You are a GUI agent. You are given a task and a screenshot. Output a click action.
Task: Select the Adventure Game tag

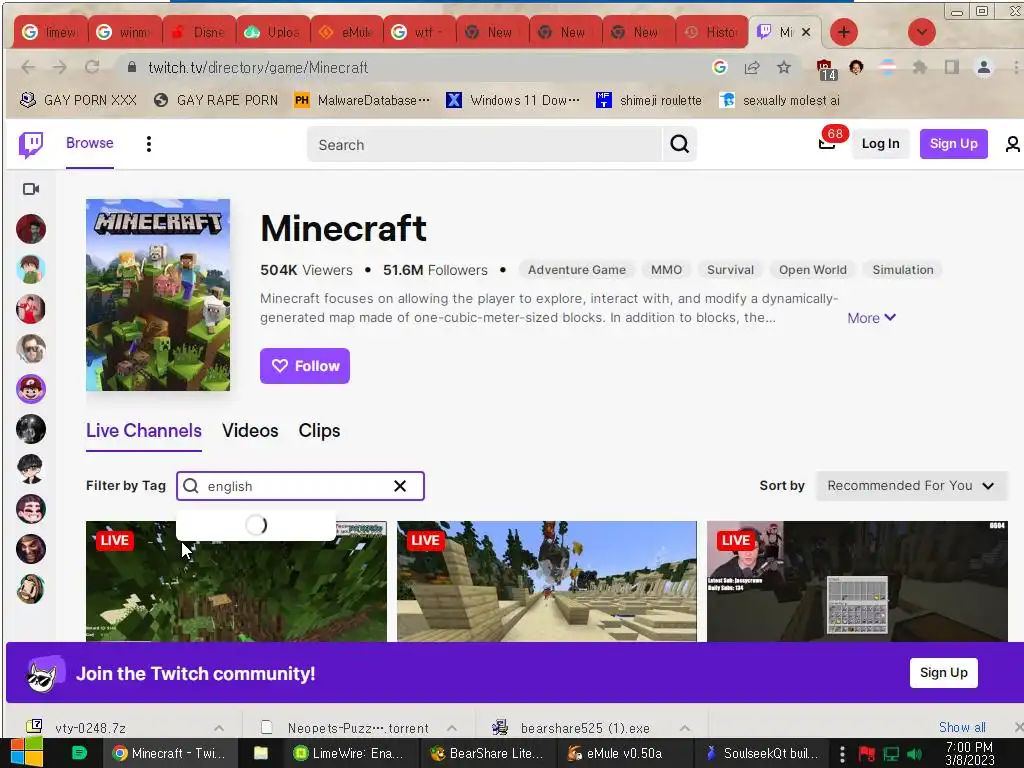(x=577, y=270)
